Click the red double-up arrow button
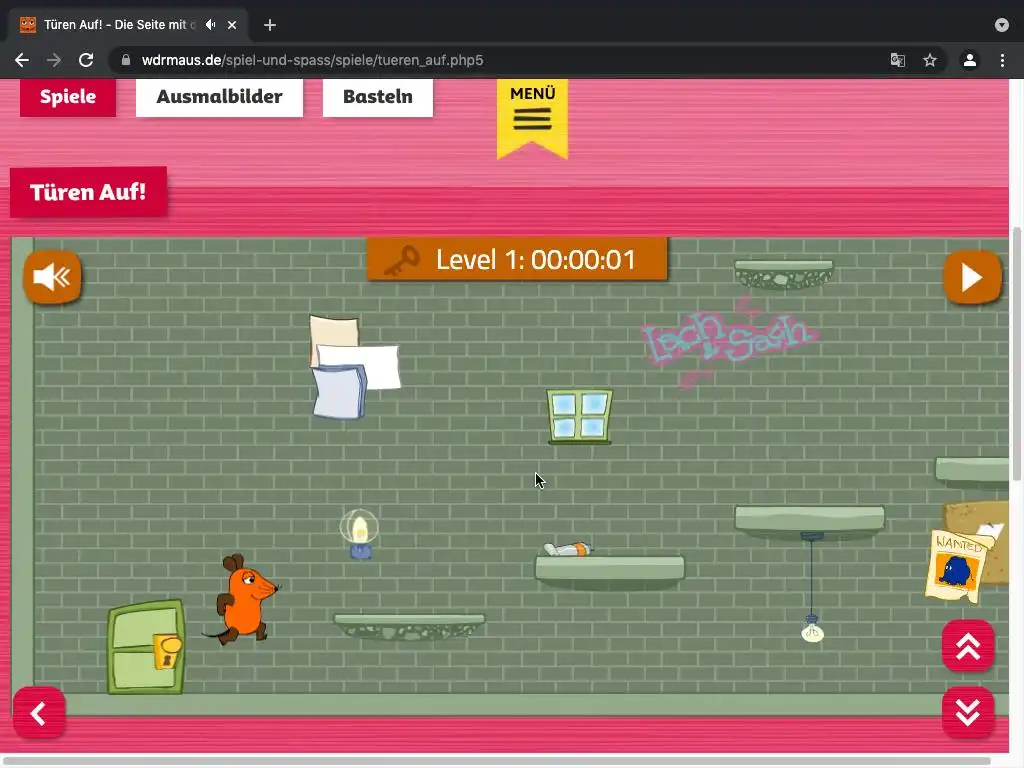The height and width of the screenshot is (768, 1024). (x=968, y=646)
